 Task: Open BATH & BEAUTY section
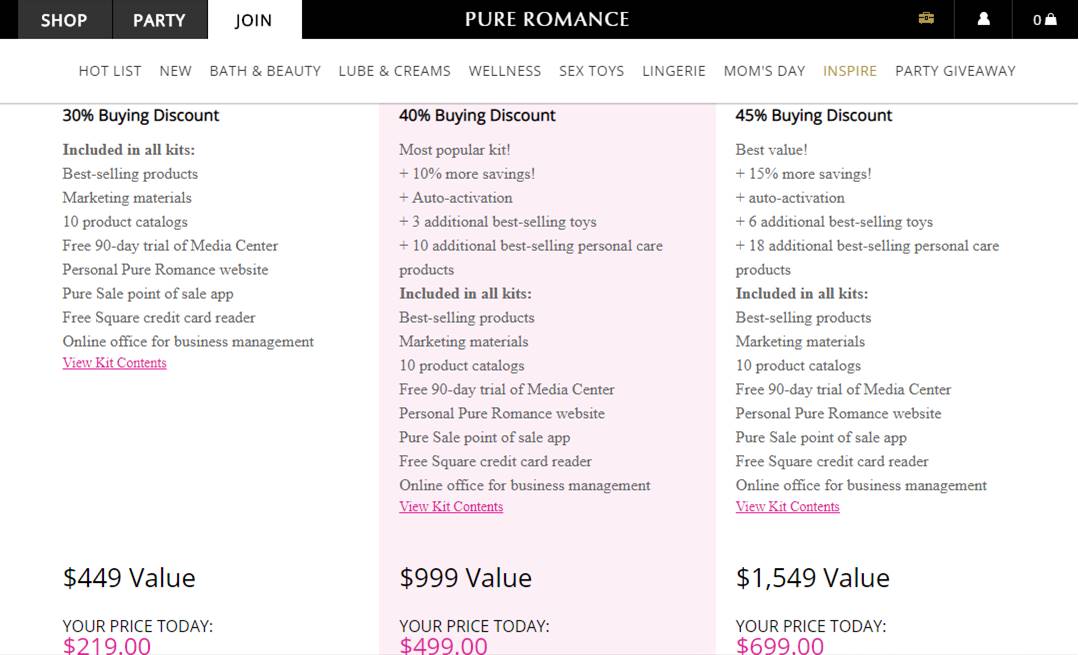tap(265, 70)
